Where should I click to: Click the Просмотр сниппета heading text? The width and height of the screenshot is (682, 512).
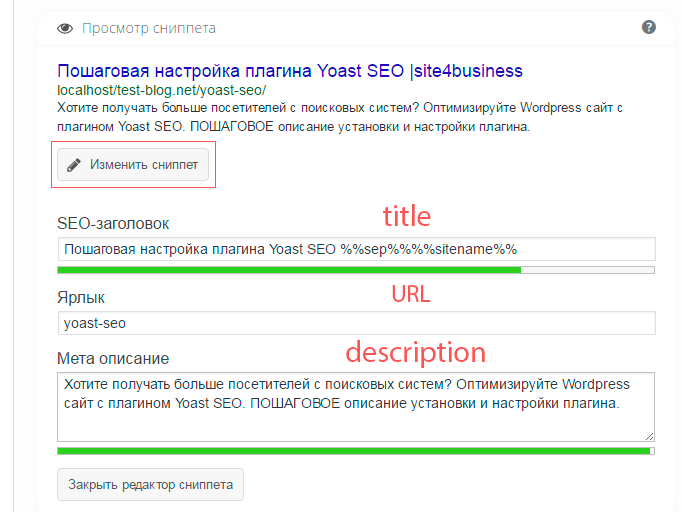pyautogui.click(x=149, y=28)
